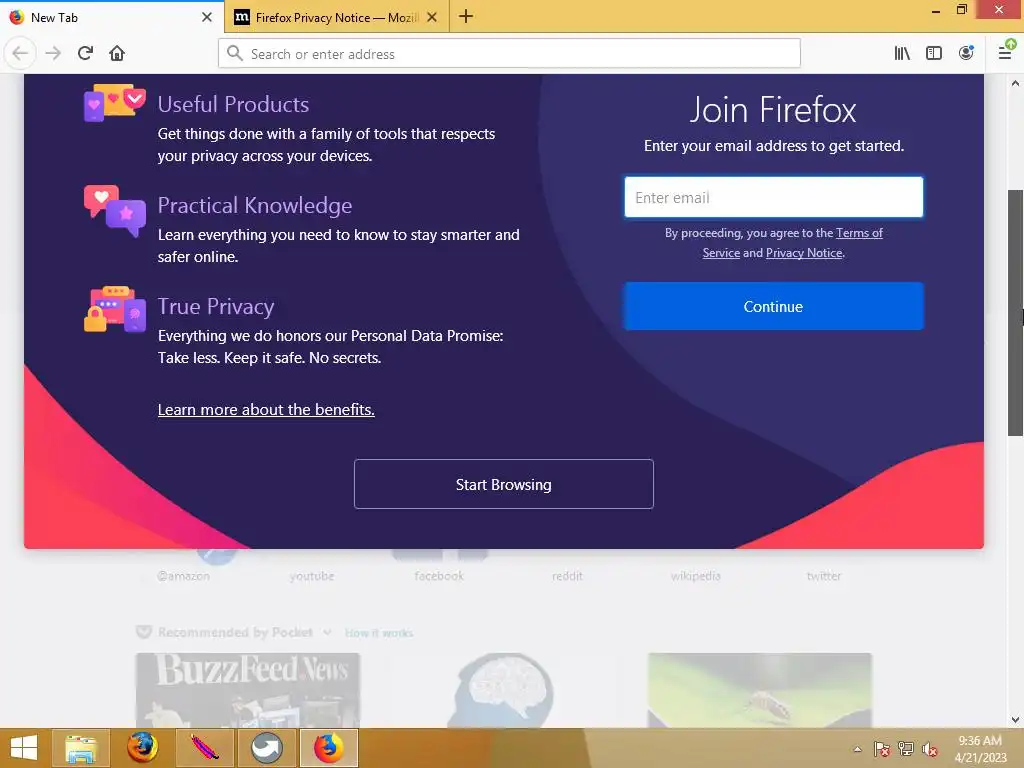Open the Privacy Notice link
The image size is (1024, 768).
804,253
